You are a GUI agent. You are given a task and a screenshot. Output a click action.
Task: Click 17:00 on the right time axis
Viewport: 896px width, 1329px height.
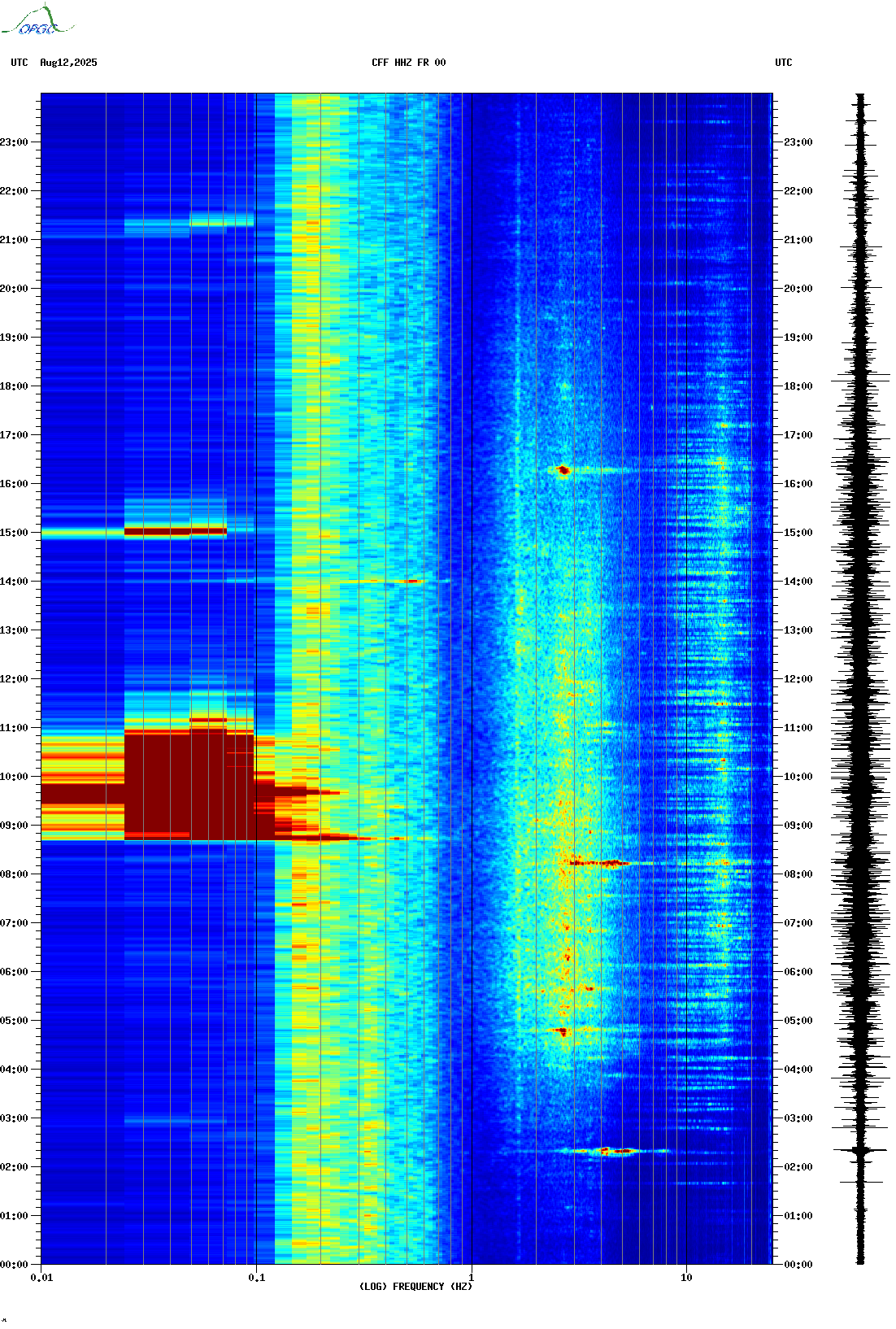798,435
